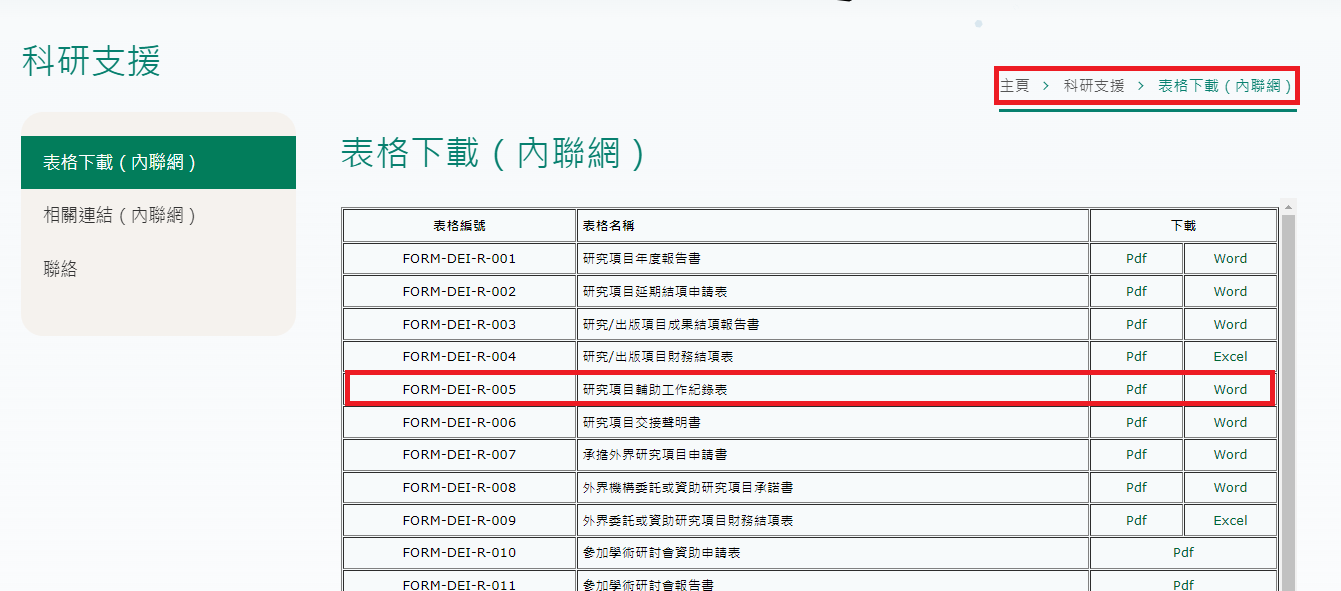Download Excel for FORM-DEI-R-004

tap(1230, 356)
